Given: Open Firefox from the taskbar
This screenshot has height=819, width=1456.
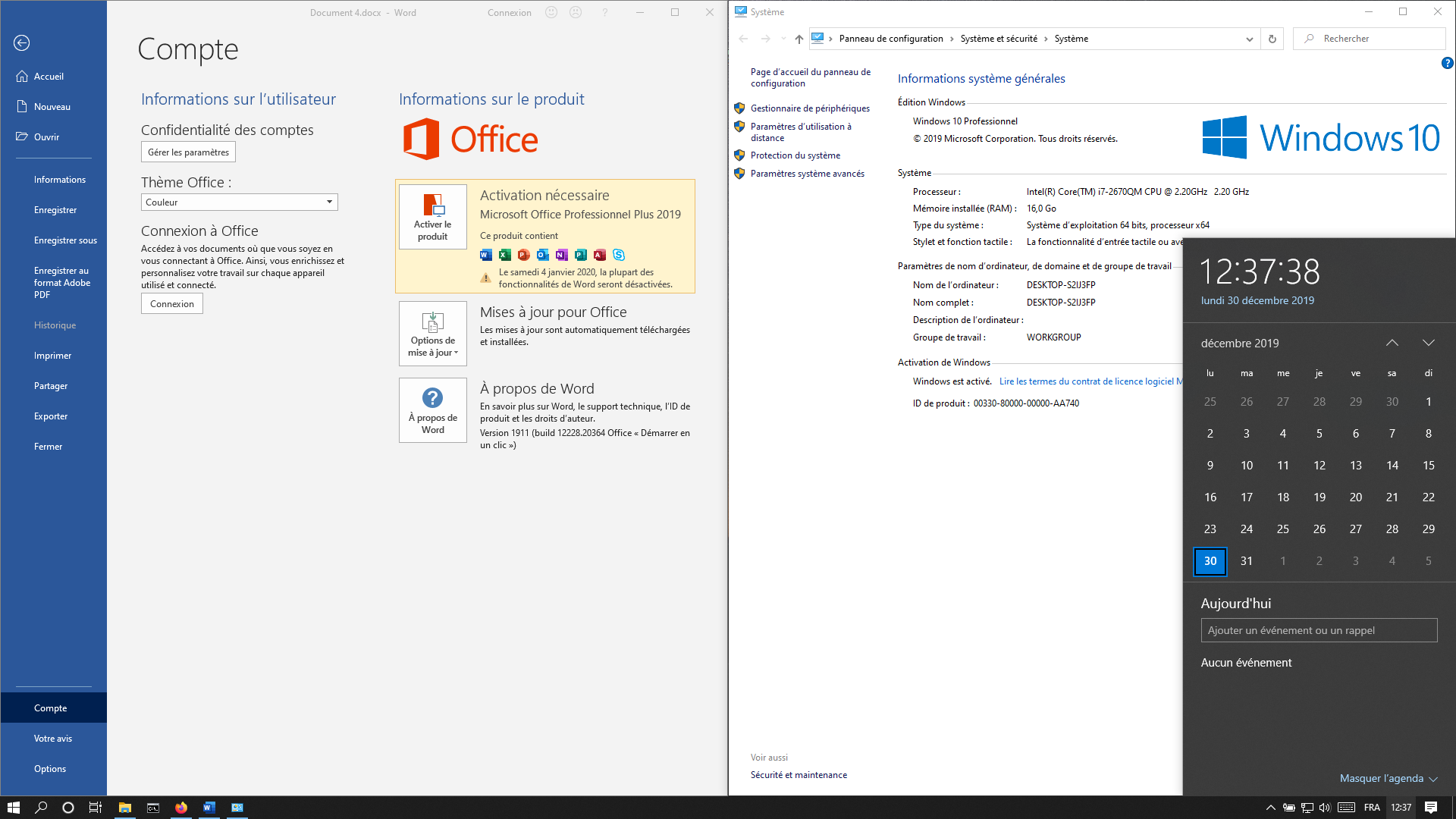Looking at the screenshot, I should point(181,808).
